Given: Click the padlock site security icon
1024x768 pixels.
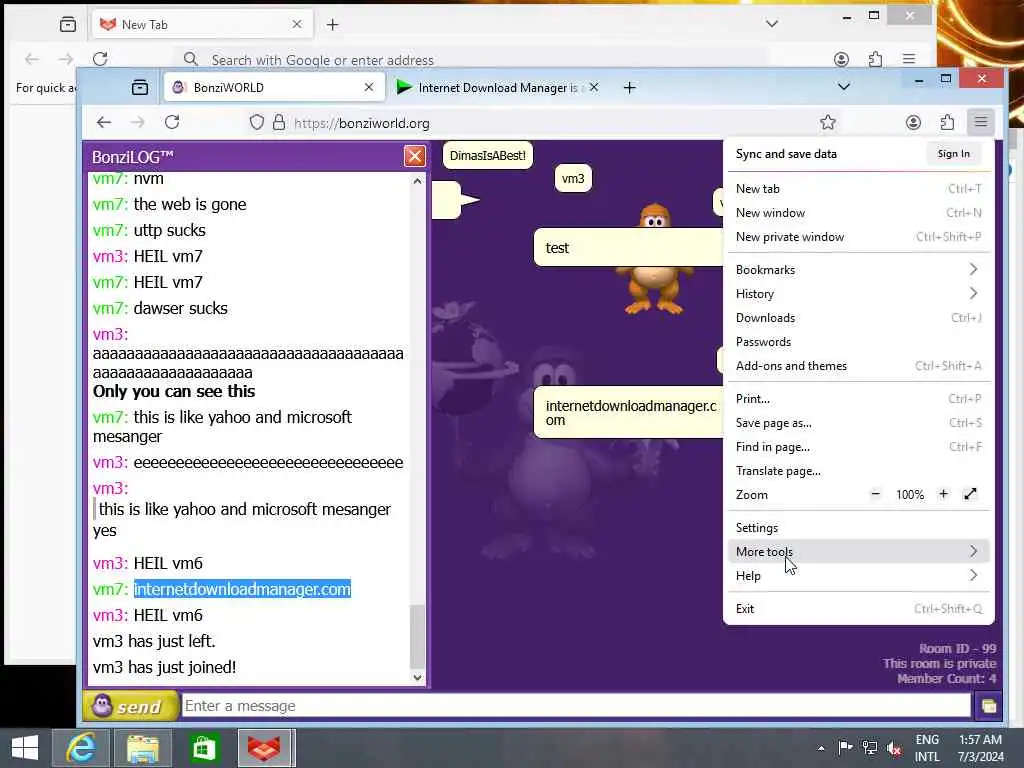Looking at the screenshot, I should [x=279, y=122].
